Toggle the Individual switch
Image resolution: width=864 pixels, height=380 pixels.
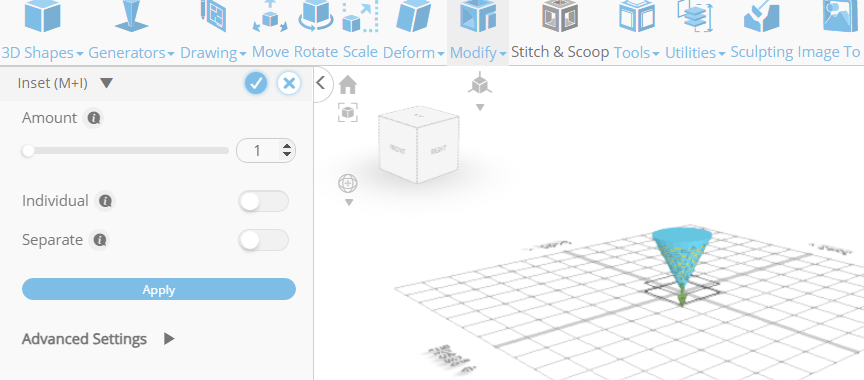263,201
